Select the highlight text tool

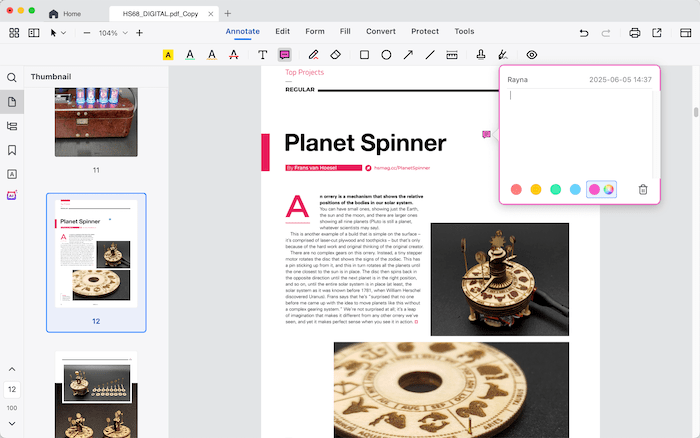click(x=168, y=55)
